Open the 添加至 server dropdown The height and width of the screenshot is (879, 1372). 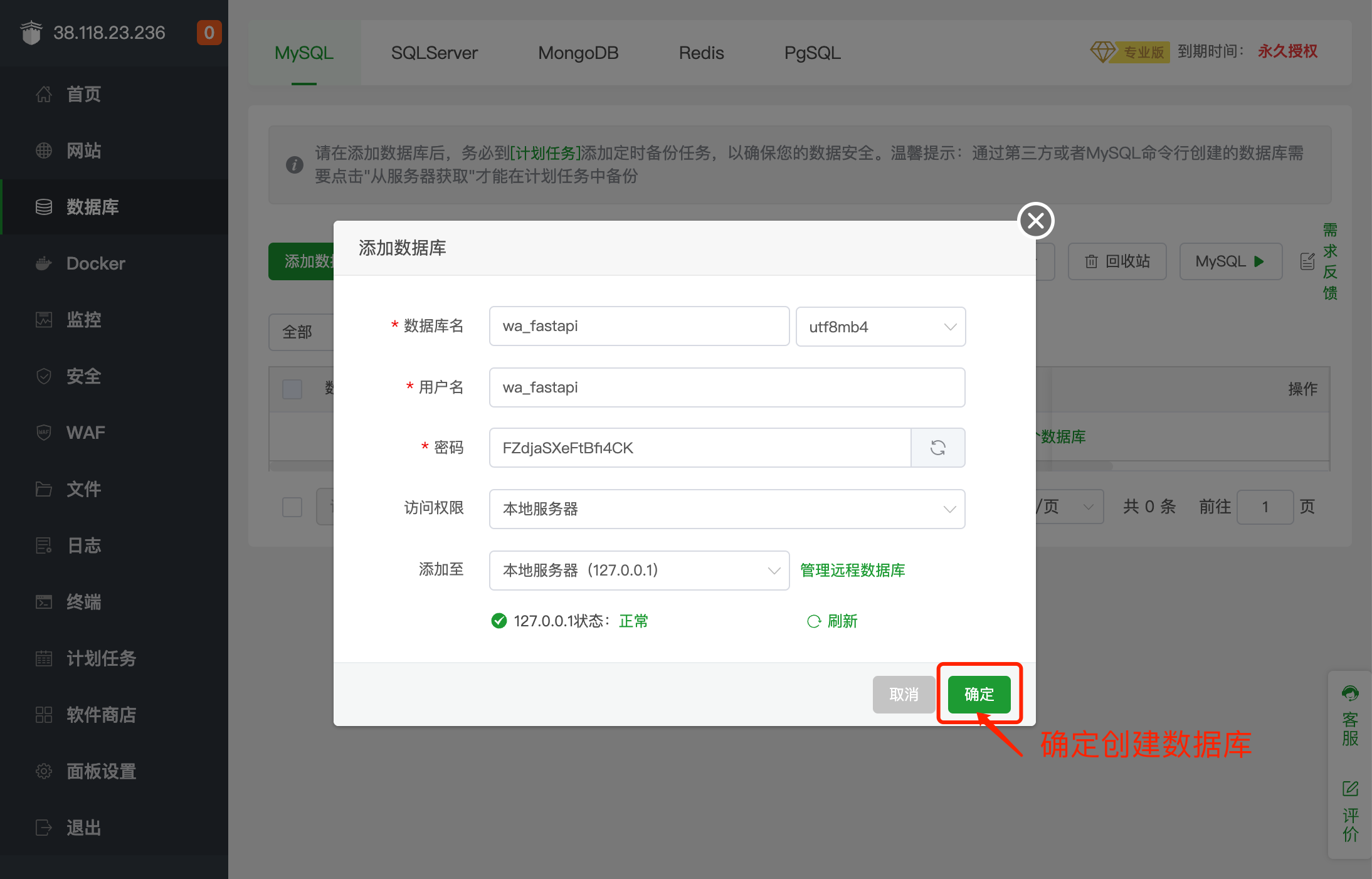coord(639,571)
